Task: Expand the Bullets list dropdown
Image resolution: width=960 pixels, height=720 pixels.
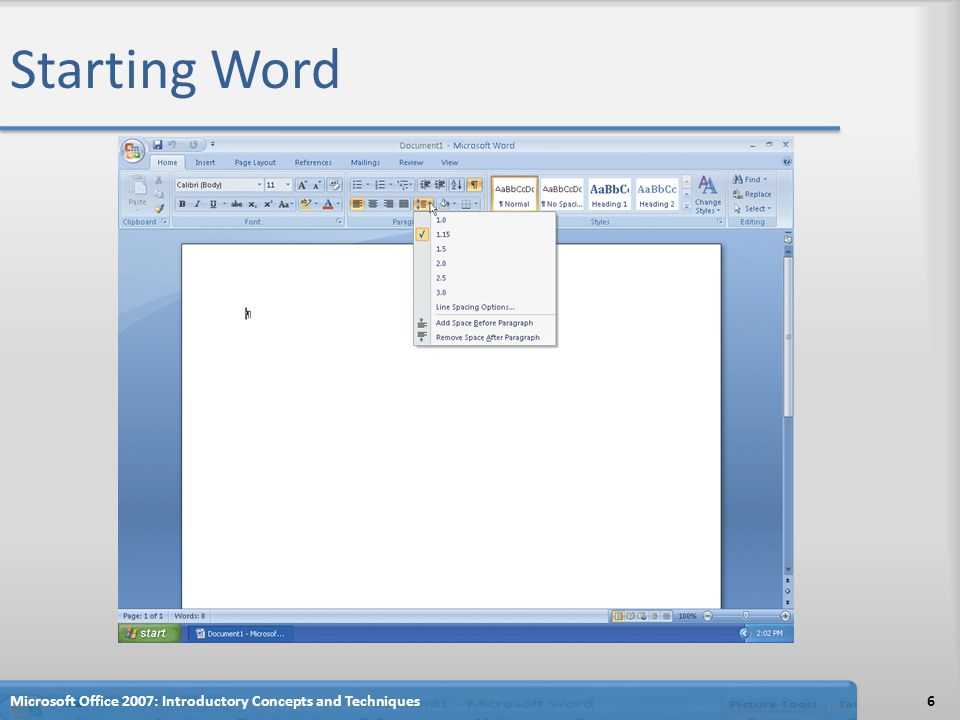Action: [x=367, y=185]
